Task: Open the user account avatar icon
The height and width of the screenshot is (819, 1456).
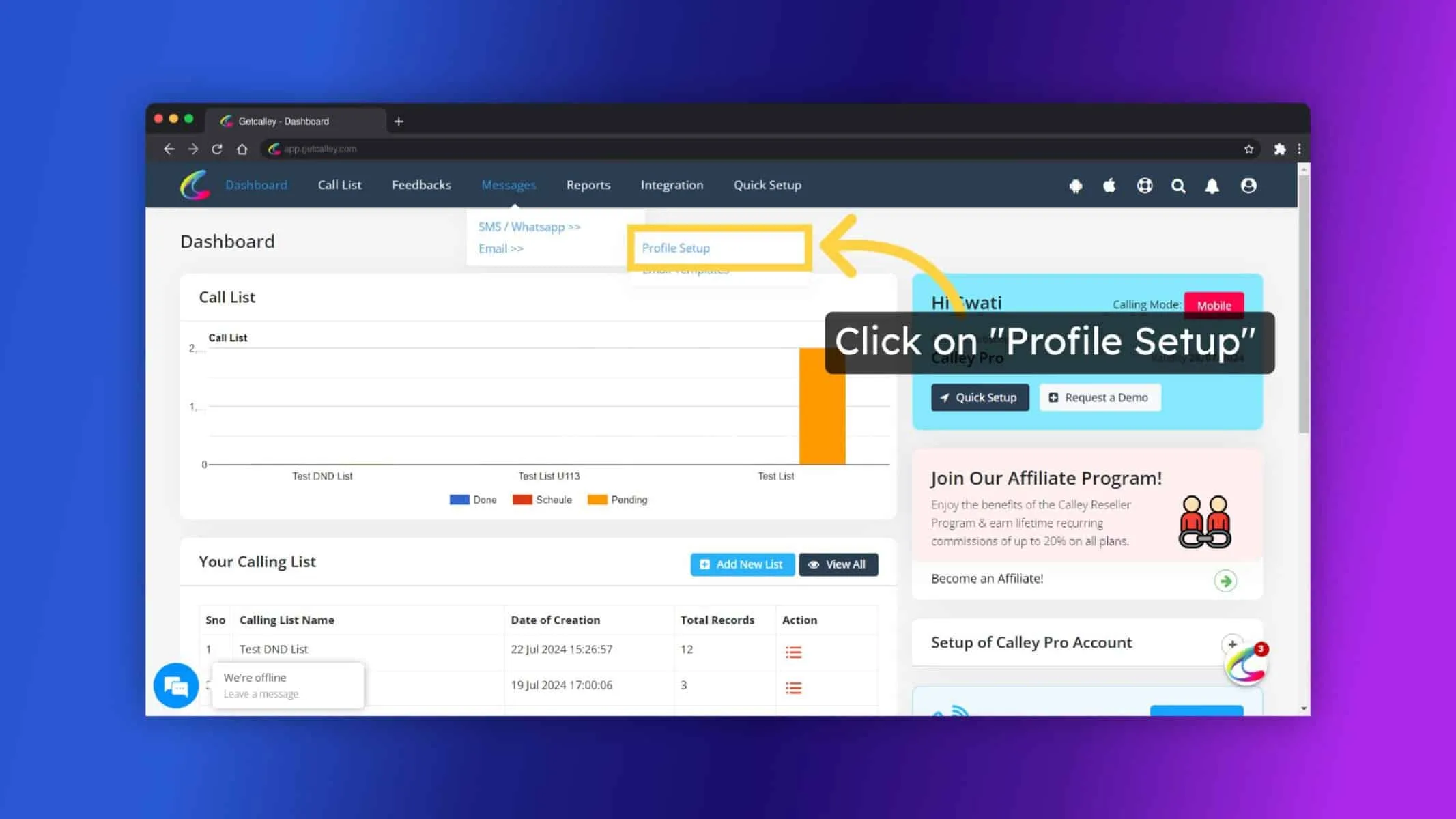Action: click(1248, 186)
